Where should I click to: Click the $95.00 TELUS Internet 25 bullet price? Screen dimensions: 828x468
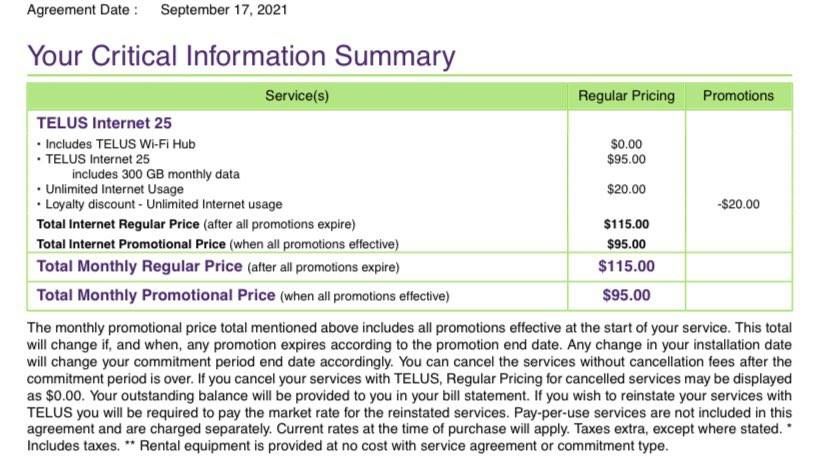626,159
